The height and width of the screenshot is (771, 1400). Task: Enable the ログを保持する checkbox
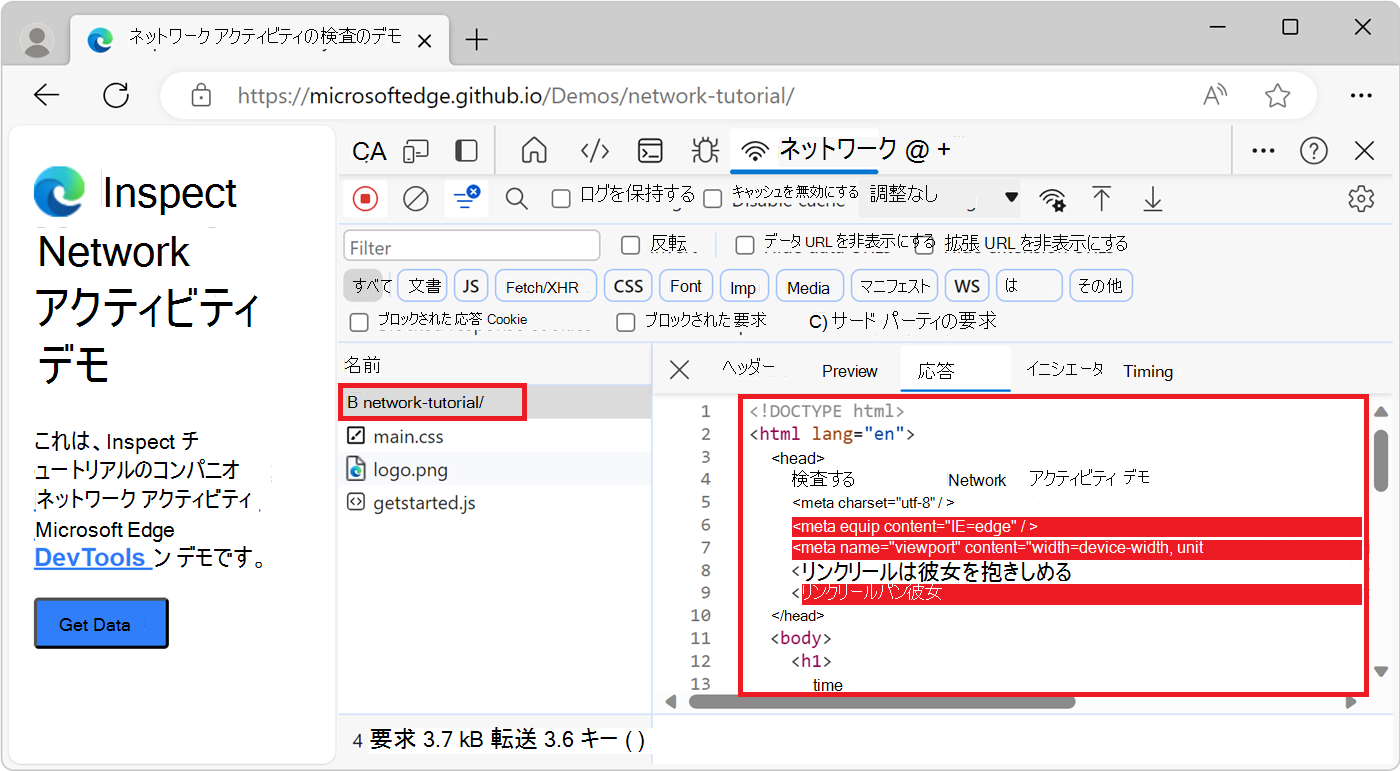click(560, 198)
